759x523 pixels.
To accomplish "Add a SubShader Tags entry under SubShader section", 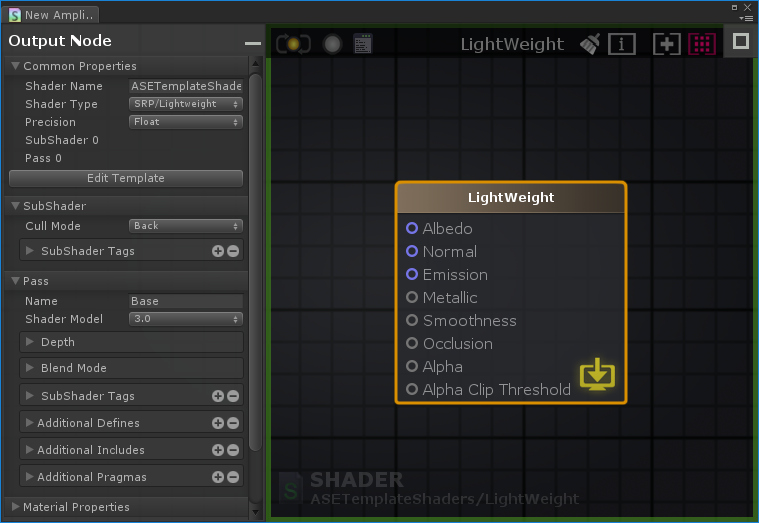I will (x=218, y=251).
